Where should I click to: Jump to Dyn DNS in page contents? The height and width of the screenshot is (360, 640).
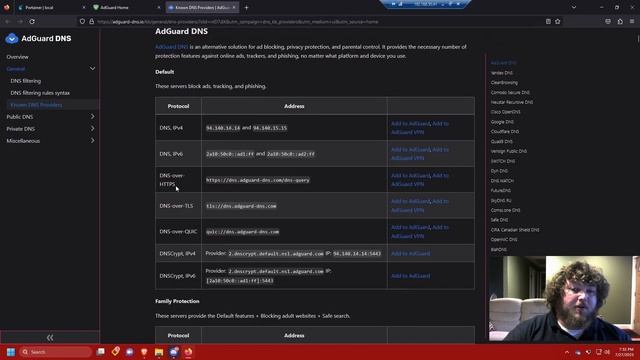tap(499, 171)
